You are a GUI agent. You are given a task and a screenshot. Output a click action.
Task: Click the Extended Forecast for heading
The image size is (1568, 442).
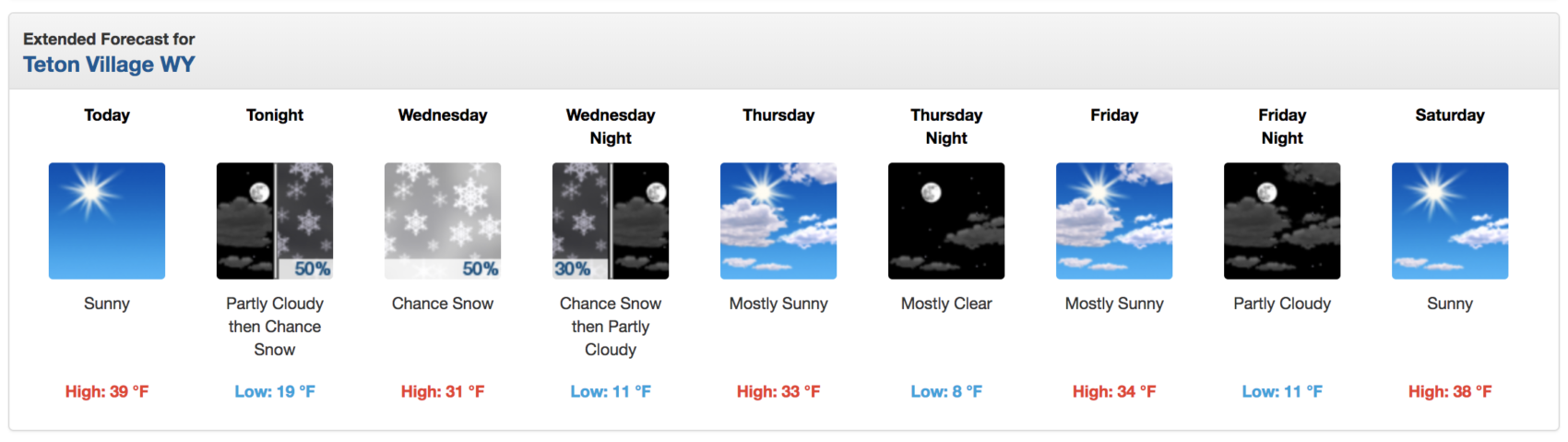(109, 39)
